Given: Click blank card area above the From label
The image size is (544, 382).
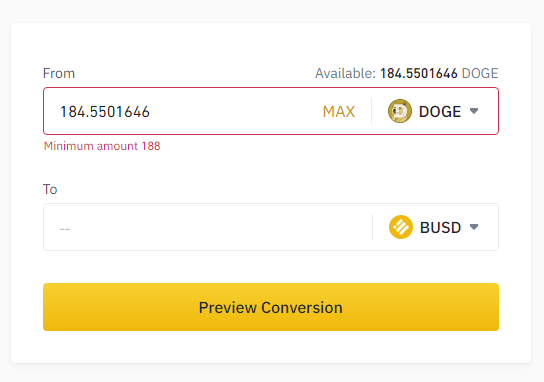Looking at the screenshot, I should click(271, 43).
